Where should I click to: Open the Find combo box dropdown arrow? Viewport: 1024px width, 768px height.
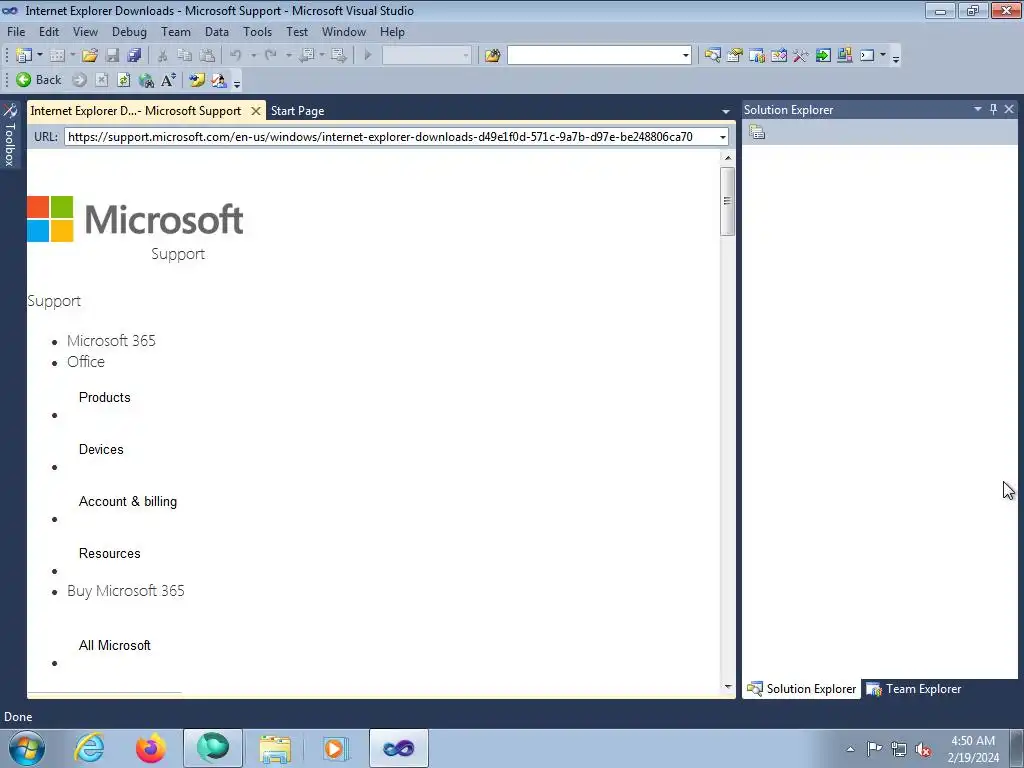685,56
